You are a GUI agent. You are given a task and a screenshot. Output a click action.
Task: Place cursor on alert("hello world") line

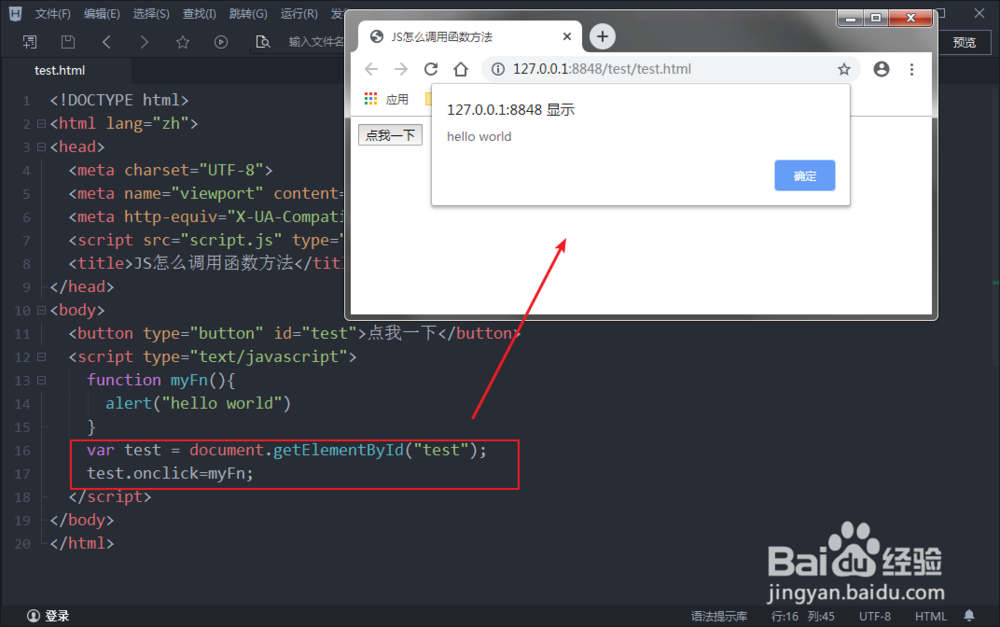pos(198,403)
